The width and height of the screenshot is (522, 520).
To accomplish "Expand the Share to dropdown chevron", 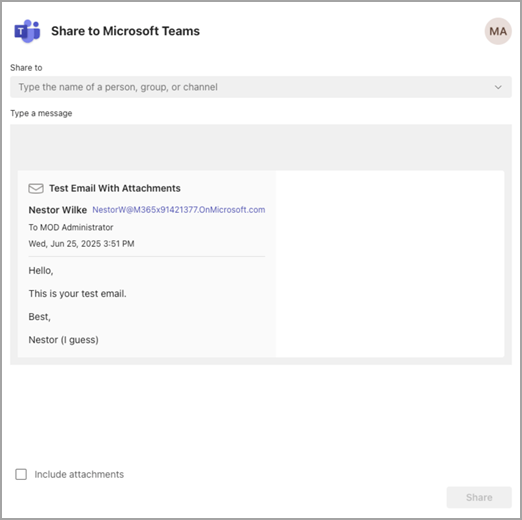I will (498, 87).
